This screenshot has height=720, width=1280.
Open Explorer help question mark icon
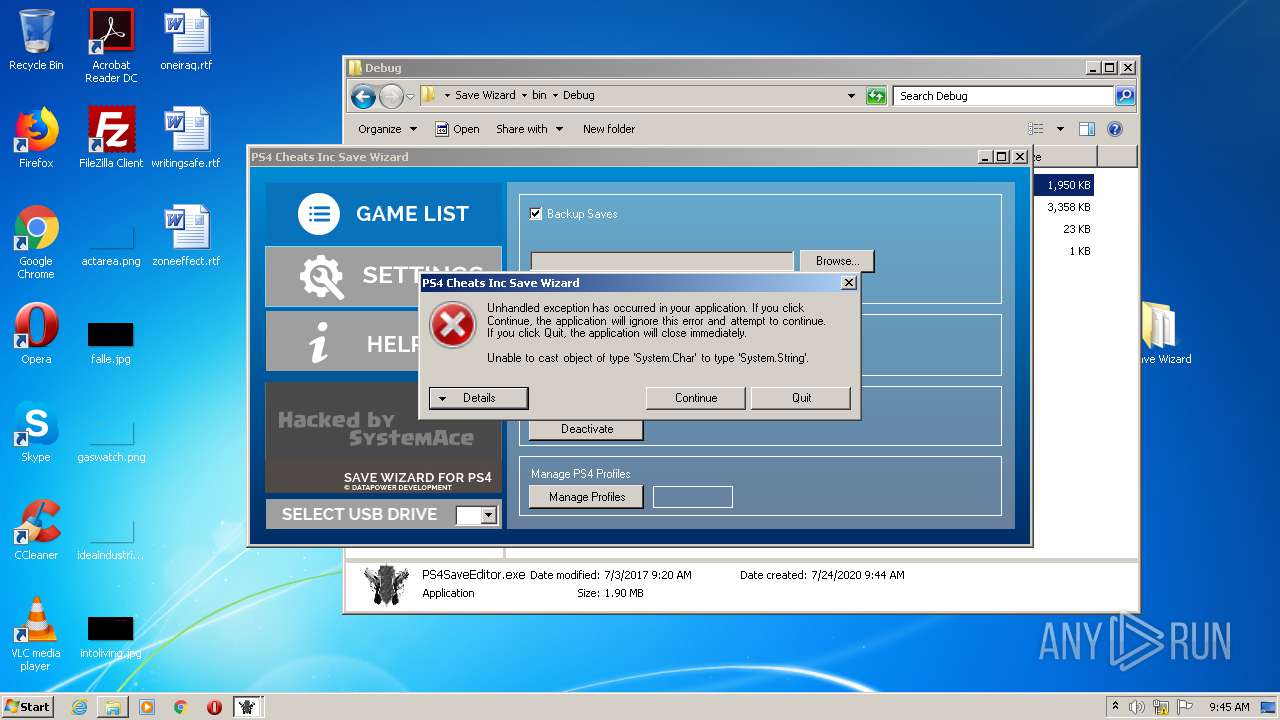point(1115,129)
